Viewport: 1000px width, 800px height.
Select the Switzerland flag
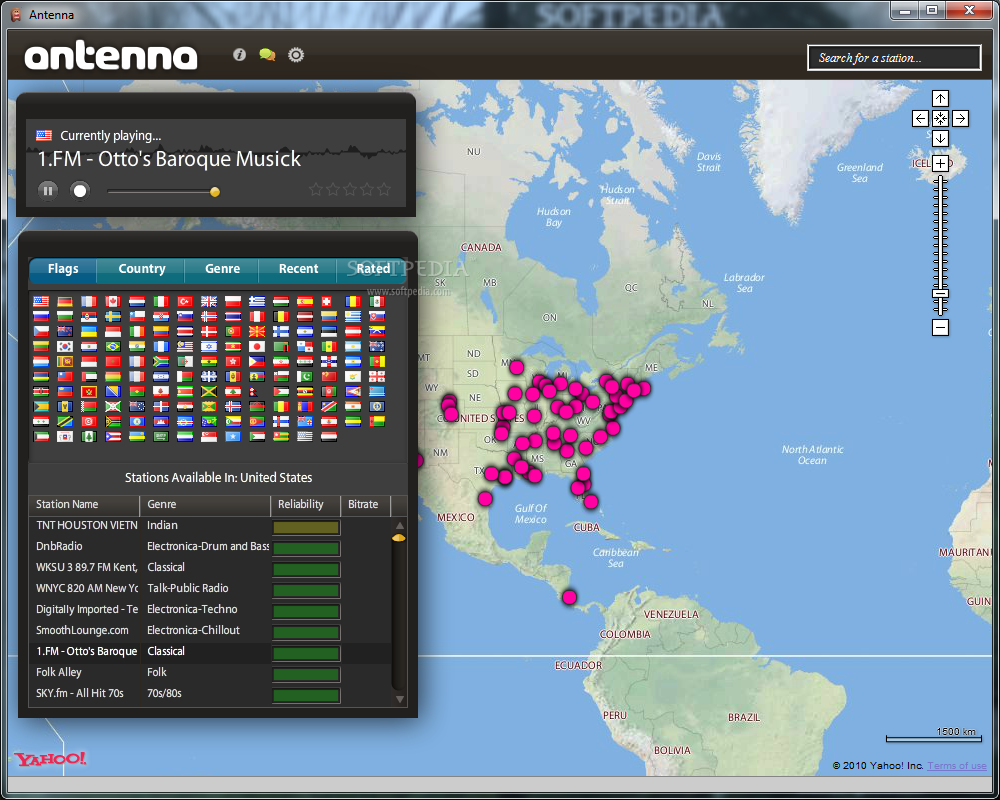pyautogui.click(x=326, y=301)
